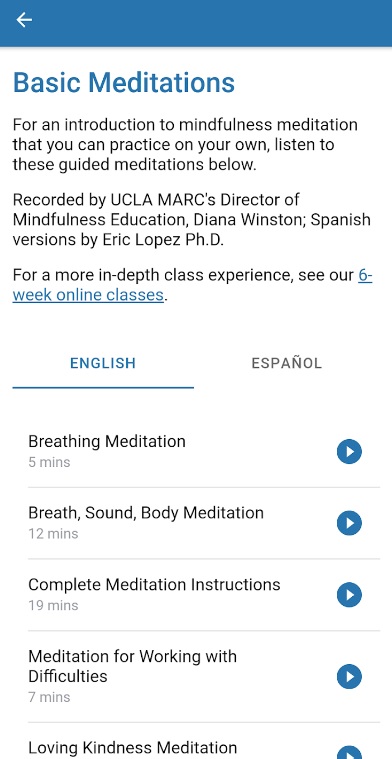Select Breath, Sound, Body Meditation title
392x759 pixels.
(146, 513)
